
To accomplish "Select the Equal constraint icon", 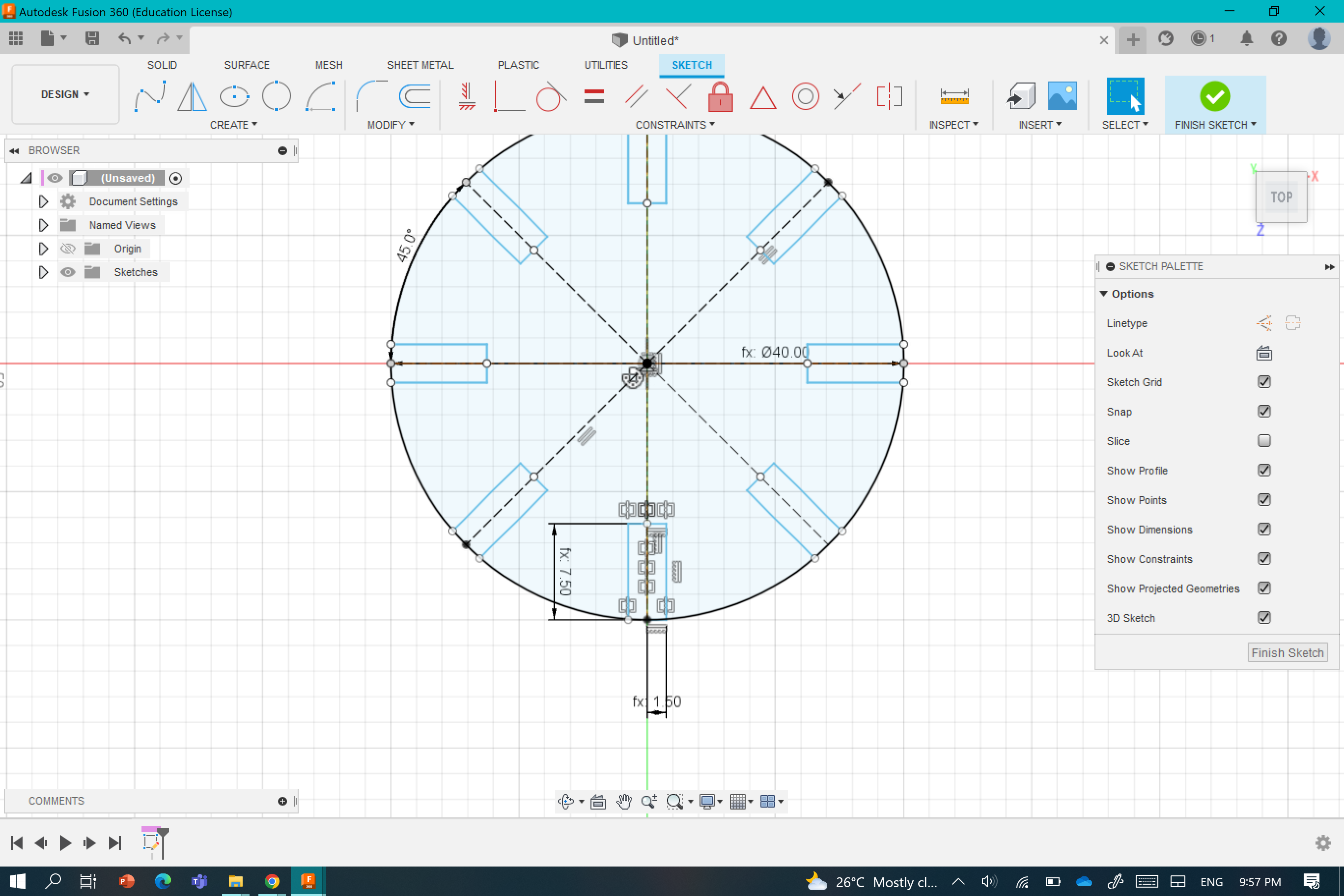I will click(x=594, y=96).
